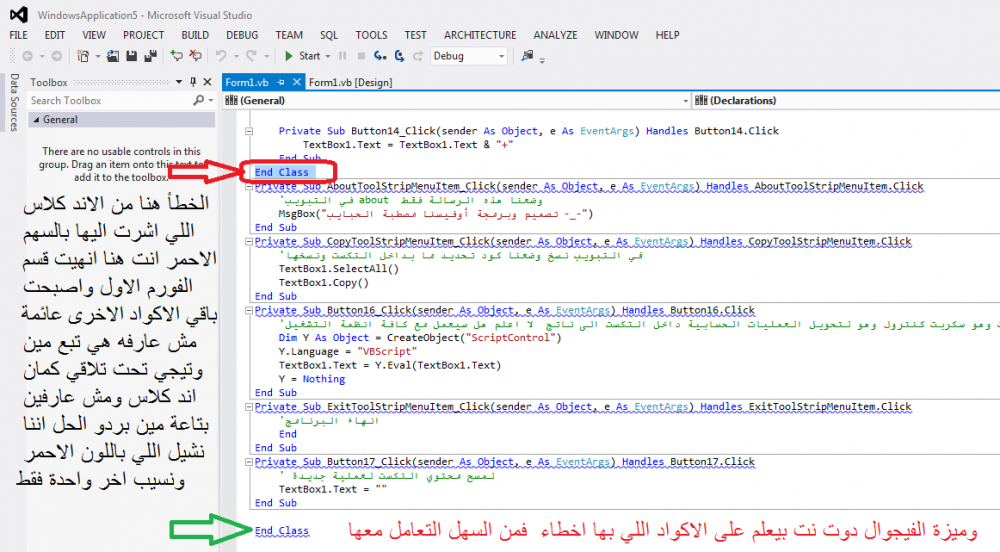The image size is (1000, 552).
Task: Open the ANALYZE menu
Action: point(555,35)
